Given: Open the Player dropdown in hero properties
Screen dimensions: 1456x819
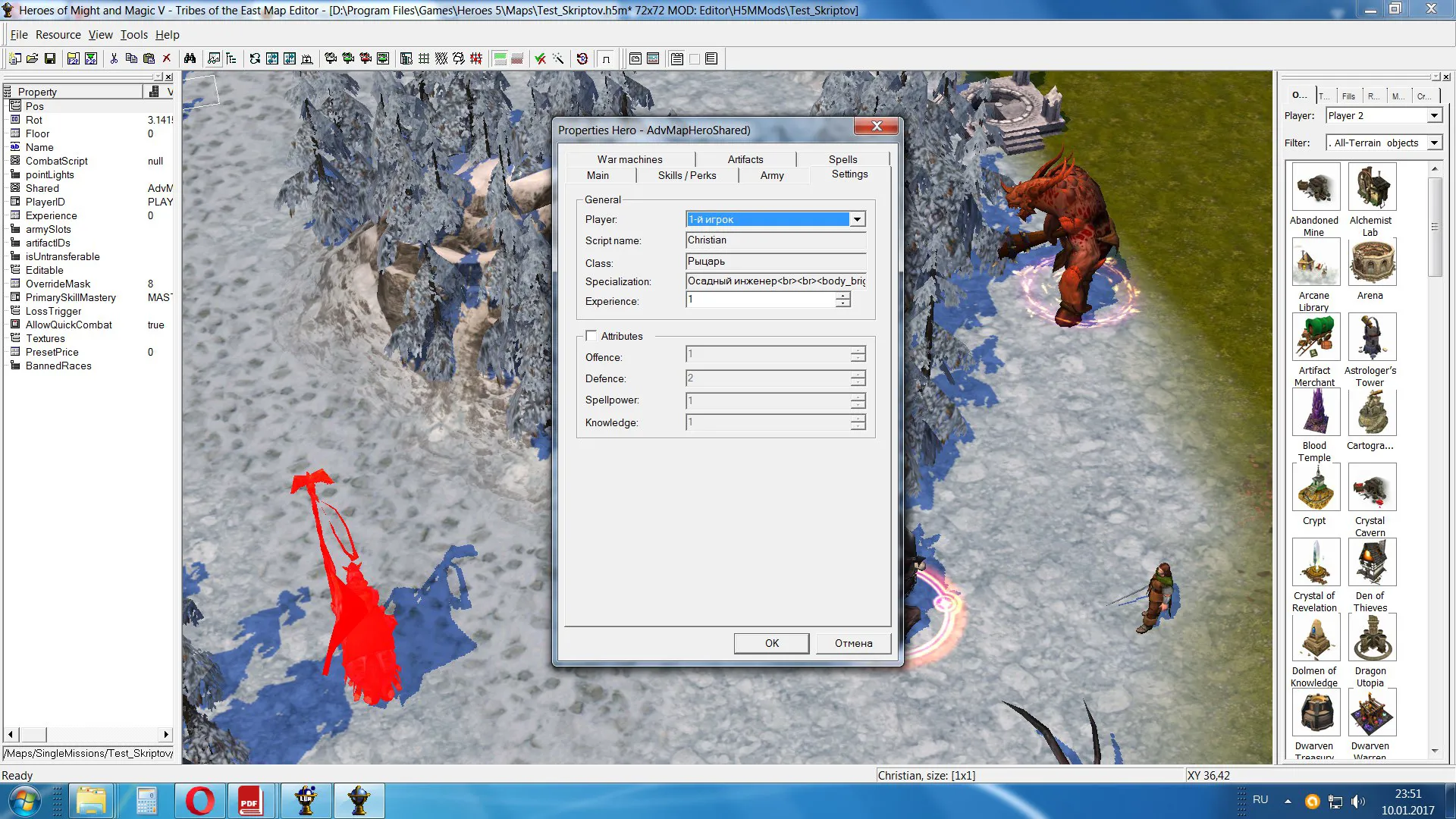Looking at the screenshot, I should click(857, 219).
